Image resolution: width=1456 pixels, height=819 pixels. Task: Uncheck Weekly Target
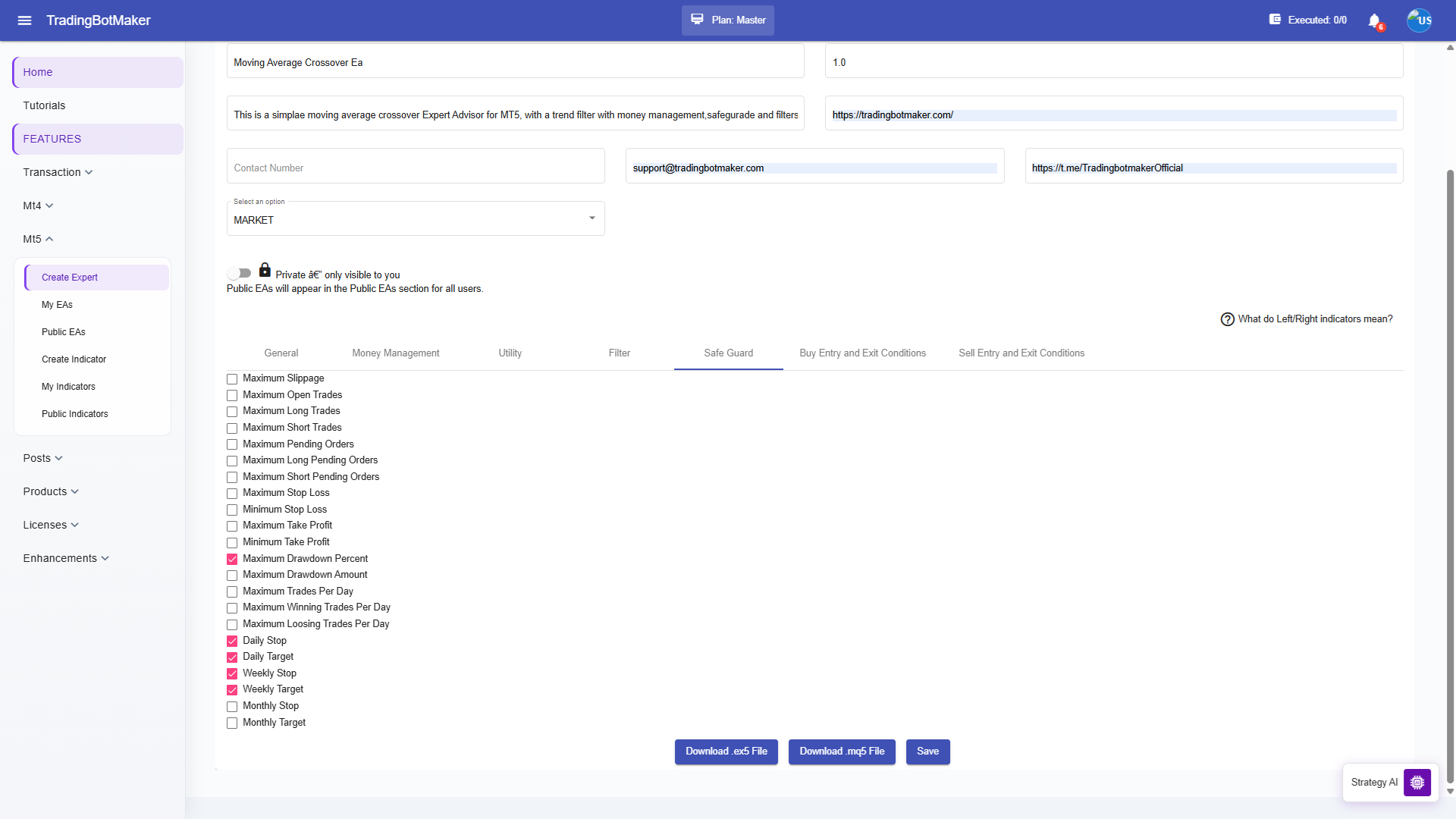[x=232, y=690]
